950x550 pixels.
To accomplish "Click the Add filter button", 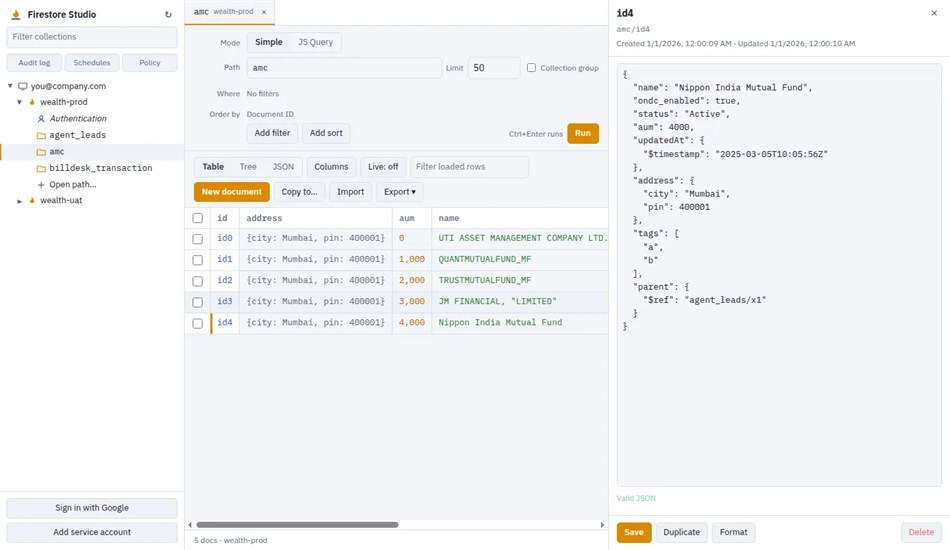I will point(272,133).
